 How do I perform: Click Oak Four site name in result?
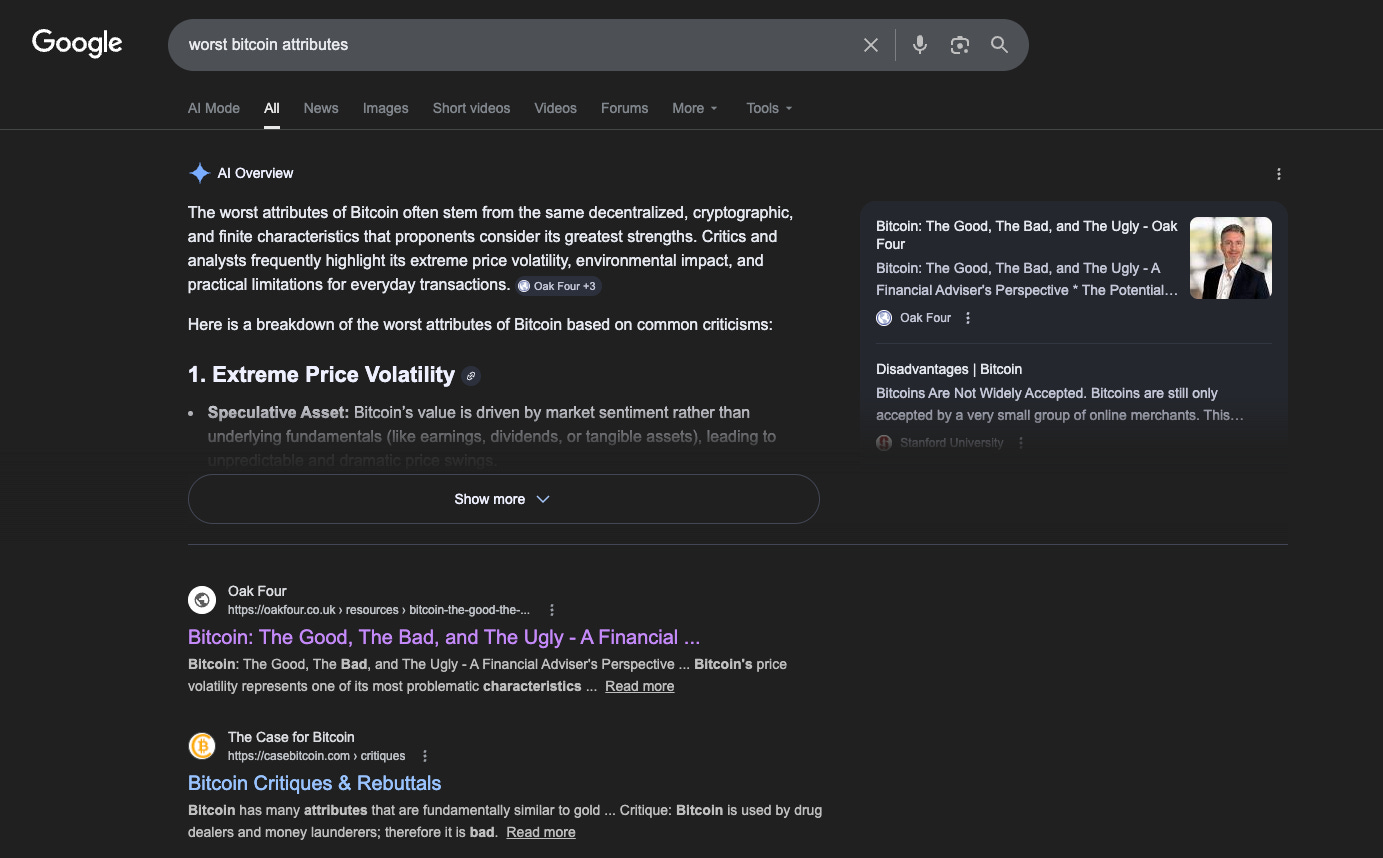[257, 591]
